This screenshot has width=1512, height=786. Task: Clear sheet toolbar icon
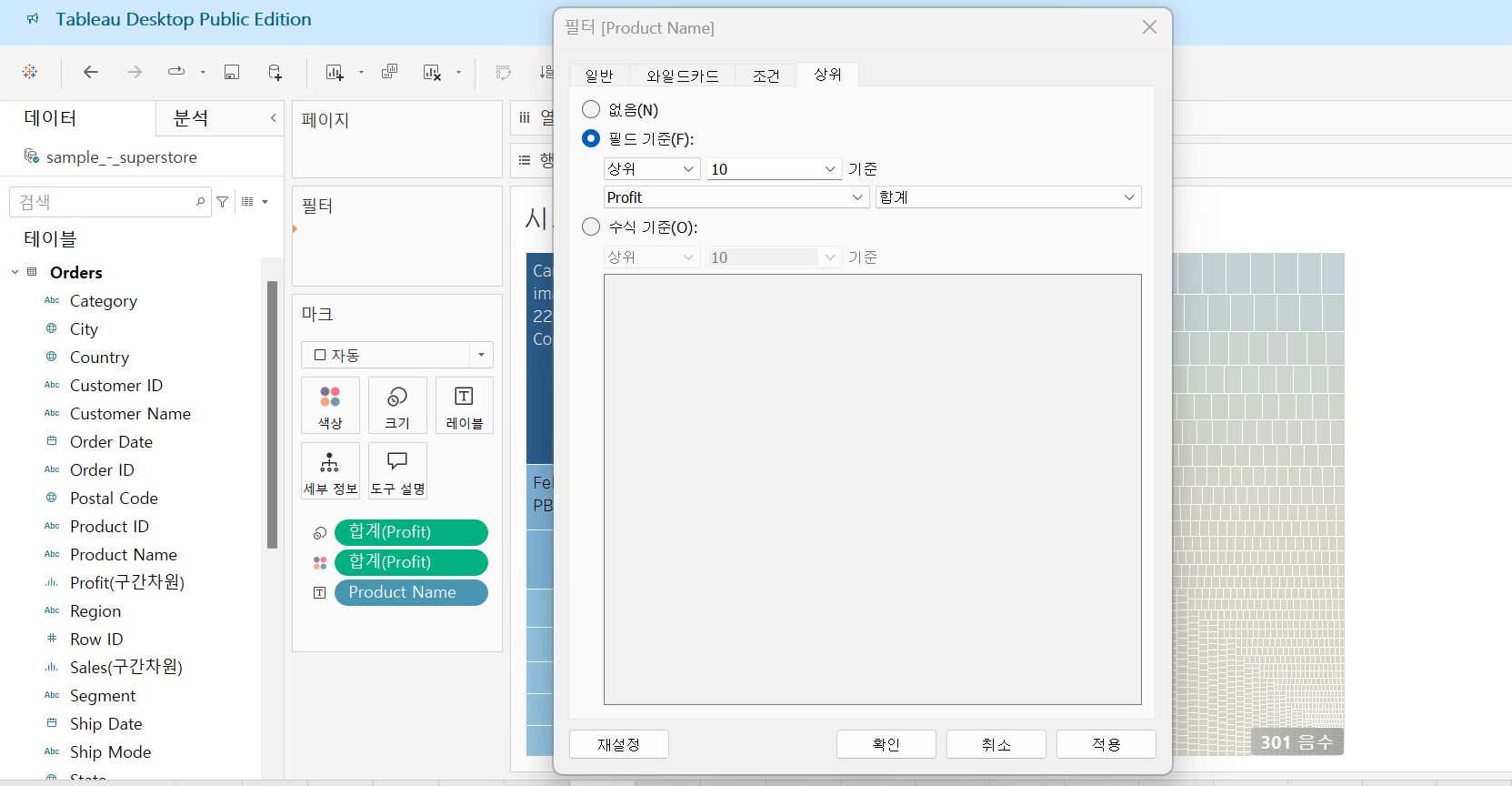[433, 72]
